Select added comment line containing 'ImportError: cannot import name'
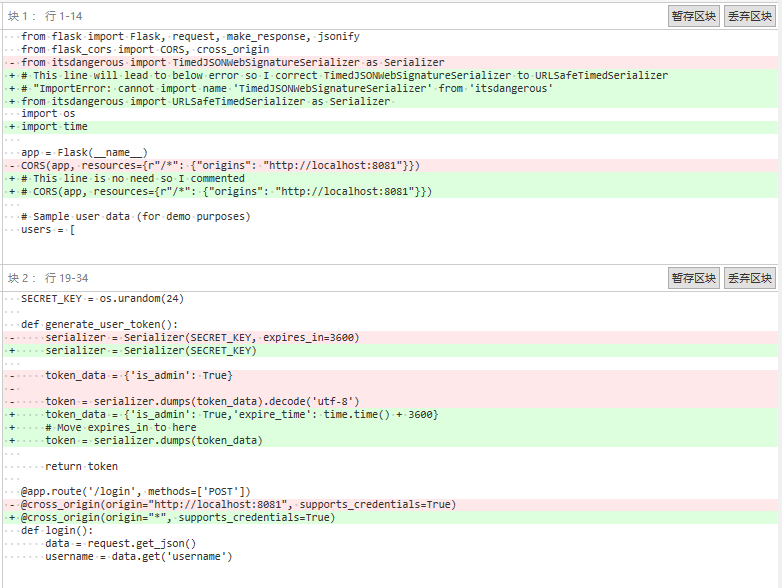 pyautogui.click(x=391, y=88)
